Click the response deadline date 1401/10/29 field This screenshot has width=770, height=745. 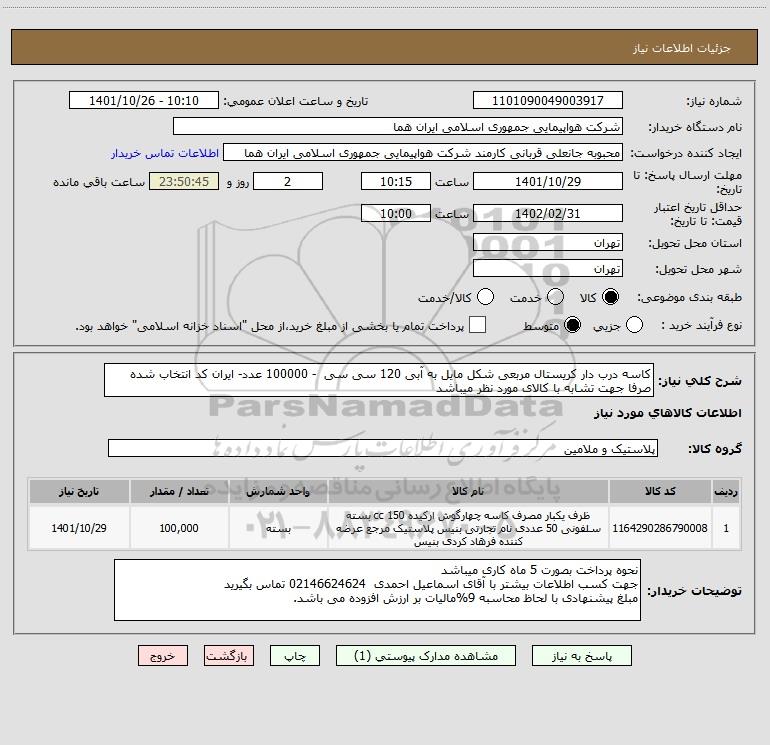pyautogui.click(x=548, y=181)
